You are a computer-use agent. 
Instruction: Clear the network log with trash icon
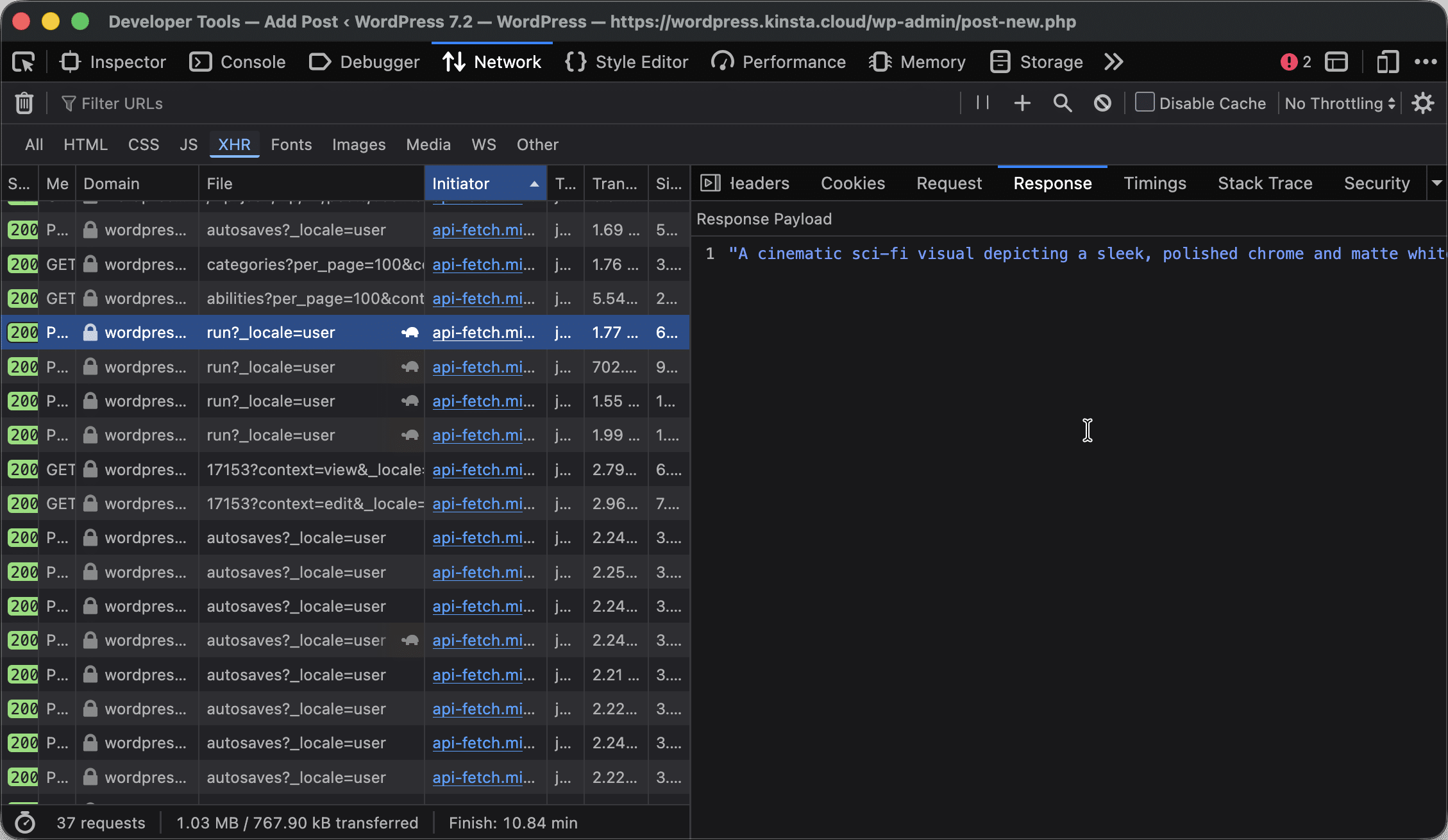[x=24, y=103]
